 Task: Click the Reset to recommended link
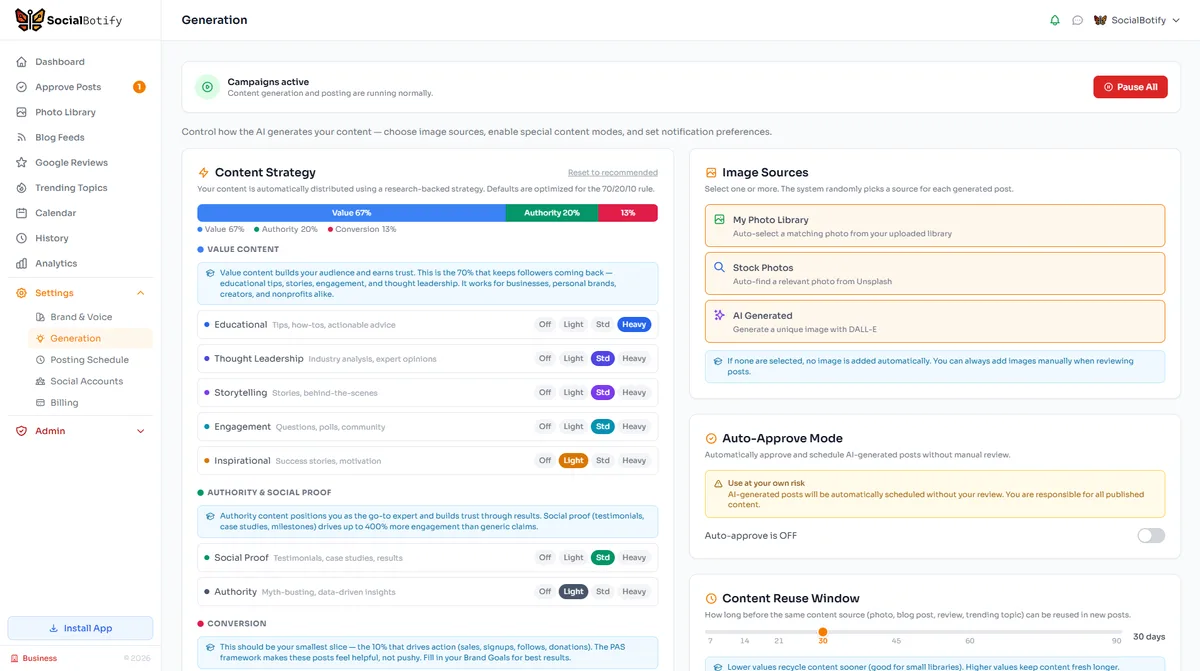[x=613, y=172]
